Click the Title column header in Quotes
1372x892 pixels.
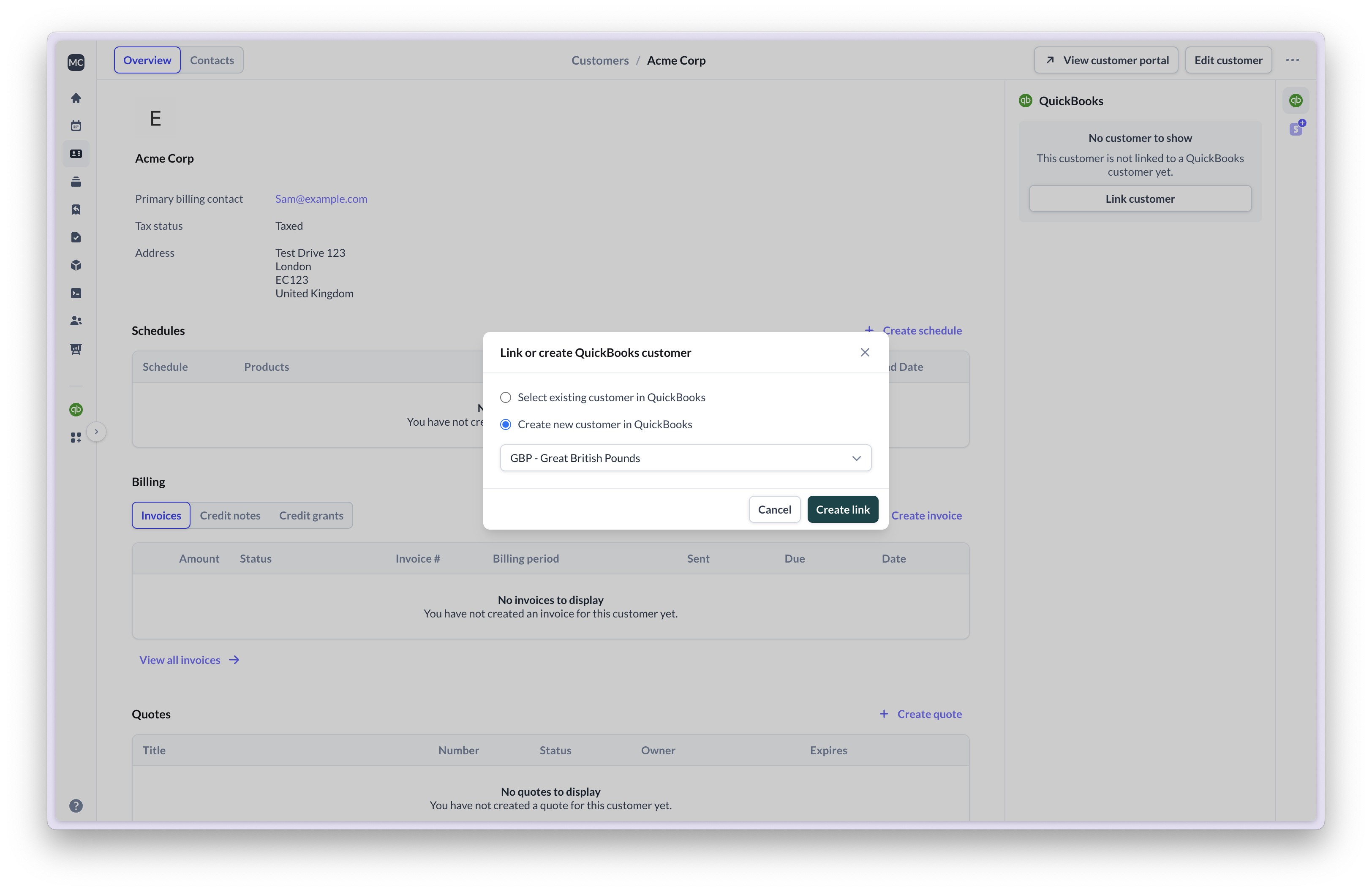pyautogui.click(x=154, y=750)
